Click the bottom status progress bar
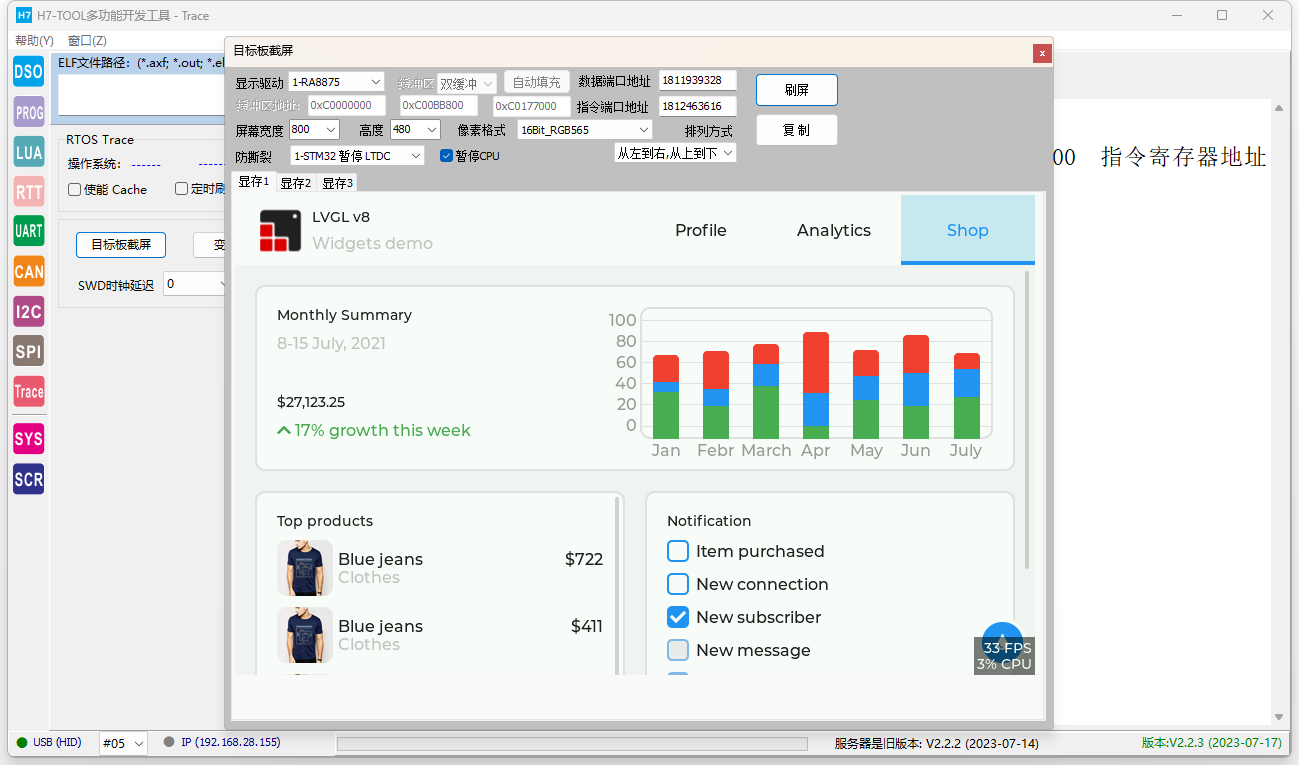The image size is (1299, 765). pos(572,743)
